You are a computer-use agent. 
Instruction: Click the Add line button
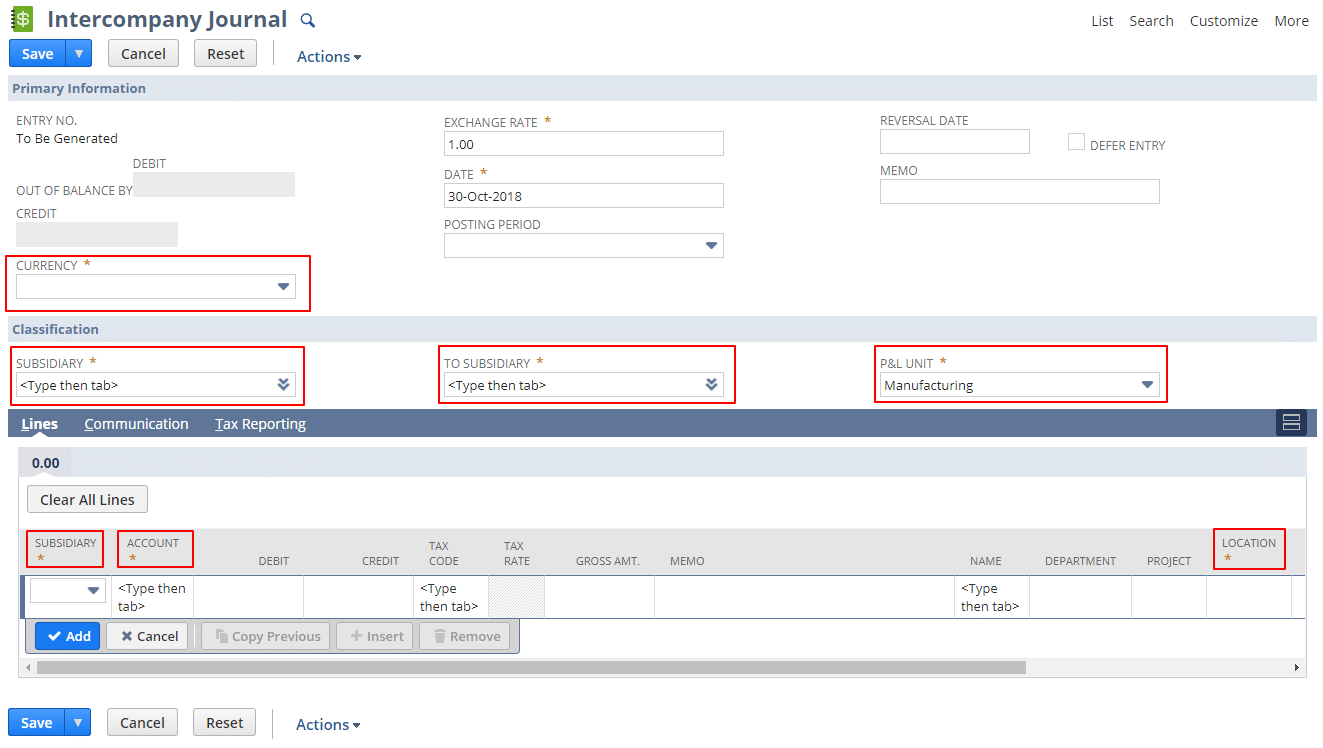(68, 636)
